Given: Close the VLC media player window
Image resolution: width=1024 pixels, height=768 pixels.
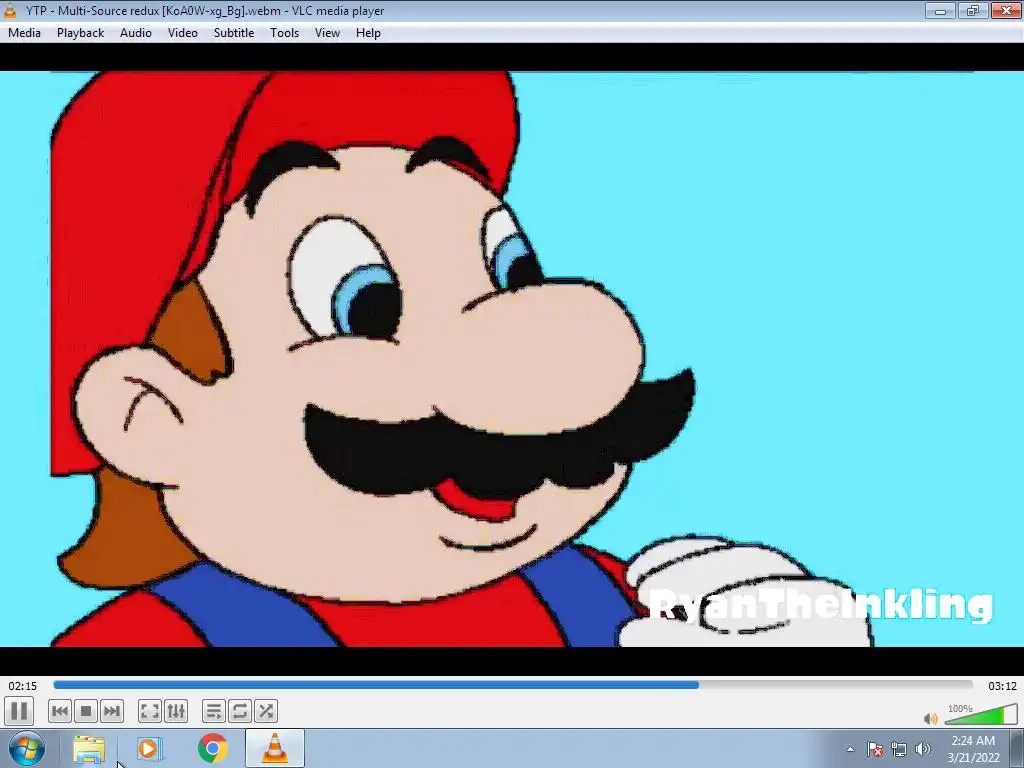Looking at the screenshot, I should click(1006, 10).
